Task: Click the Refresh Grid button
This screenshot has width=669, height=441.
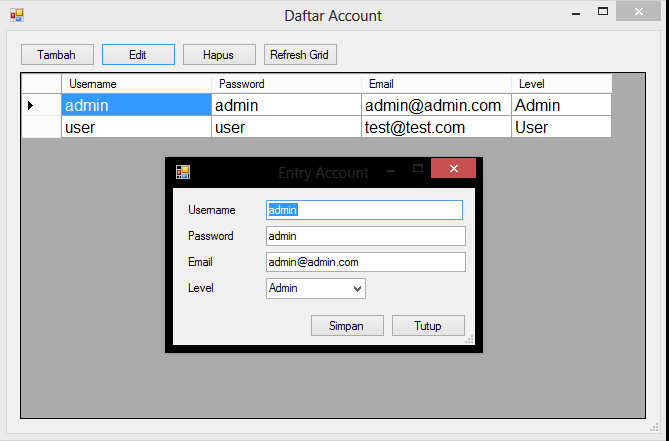Action: click(300, 55)
